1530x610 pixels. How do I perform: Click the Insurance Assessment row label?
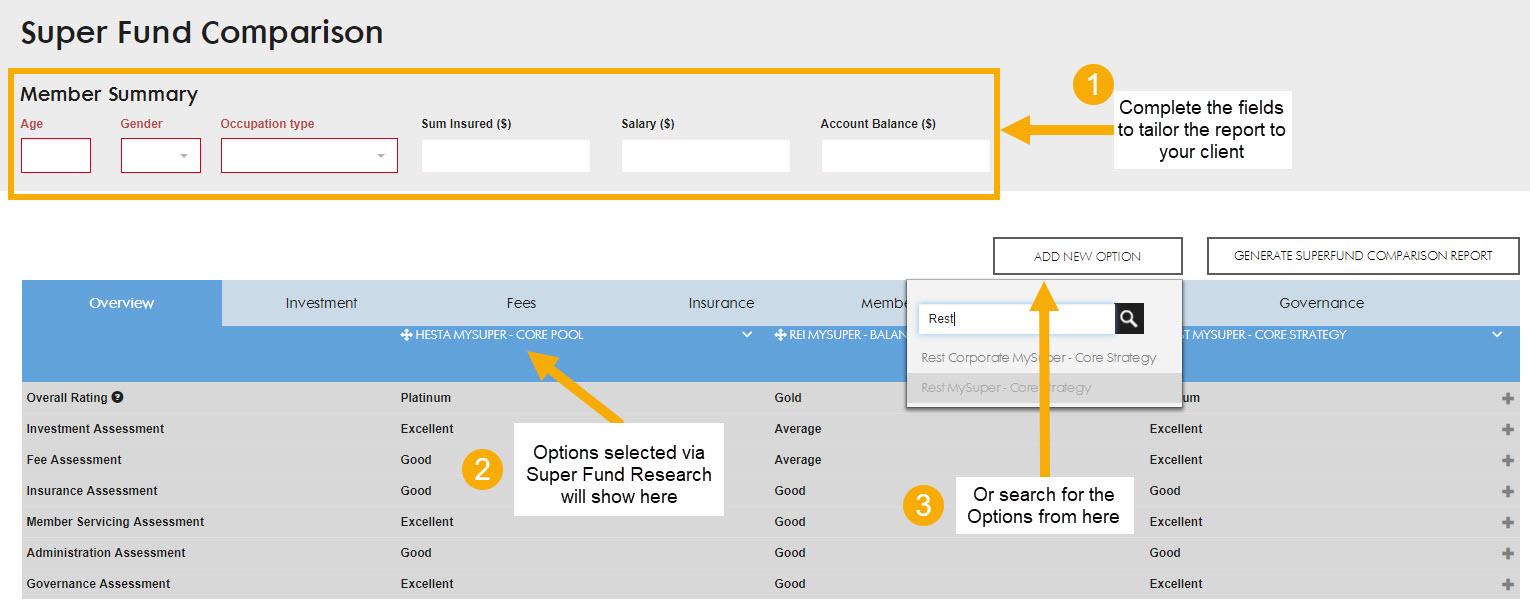click(92, 491)
